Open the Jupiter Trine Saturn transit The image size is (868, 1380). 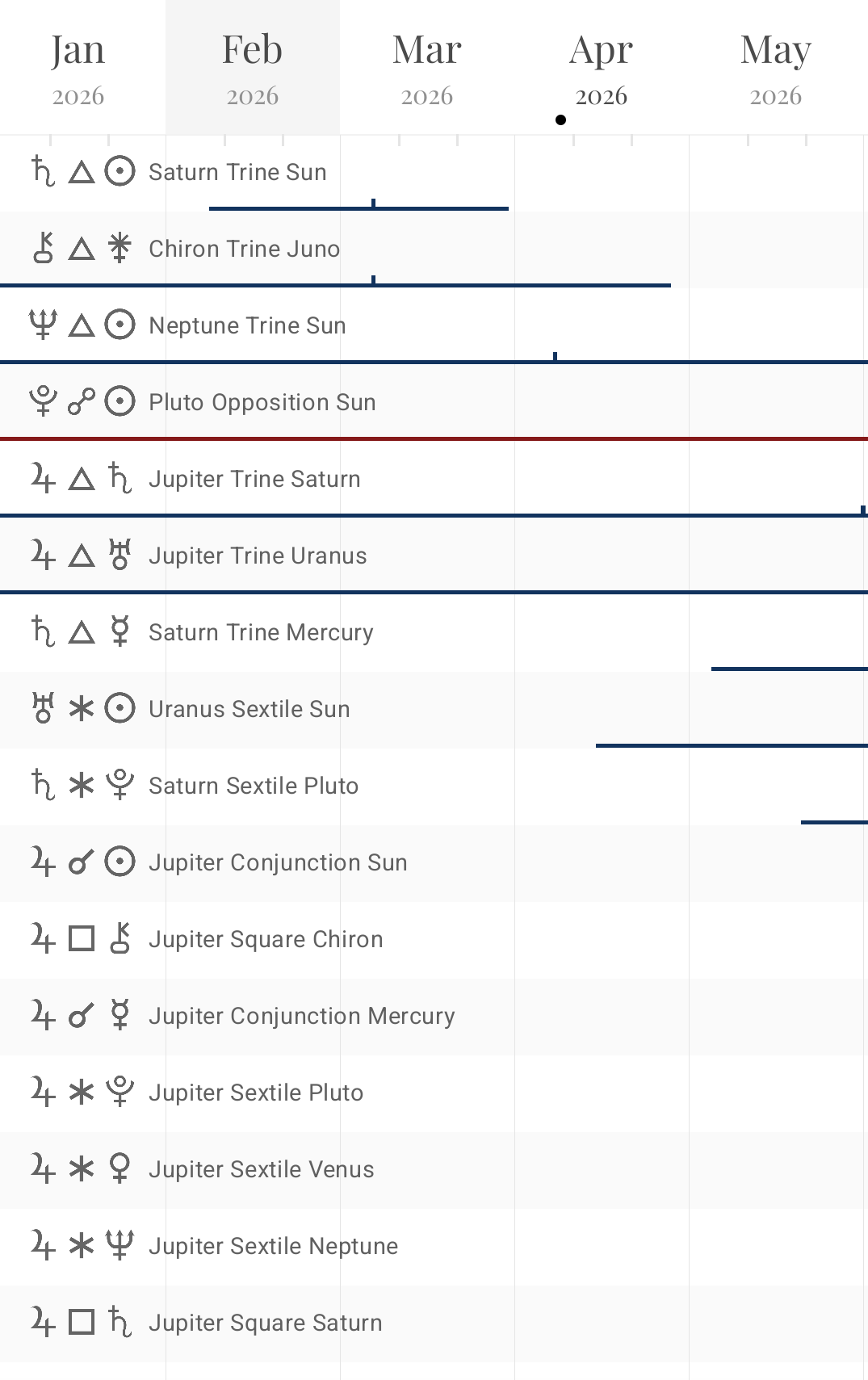pos(254,479)
